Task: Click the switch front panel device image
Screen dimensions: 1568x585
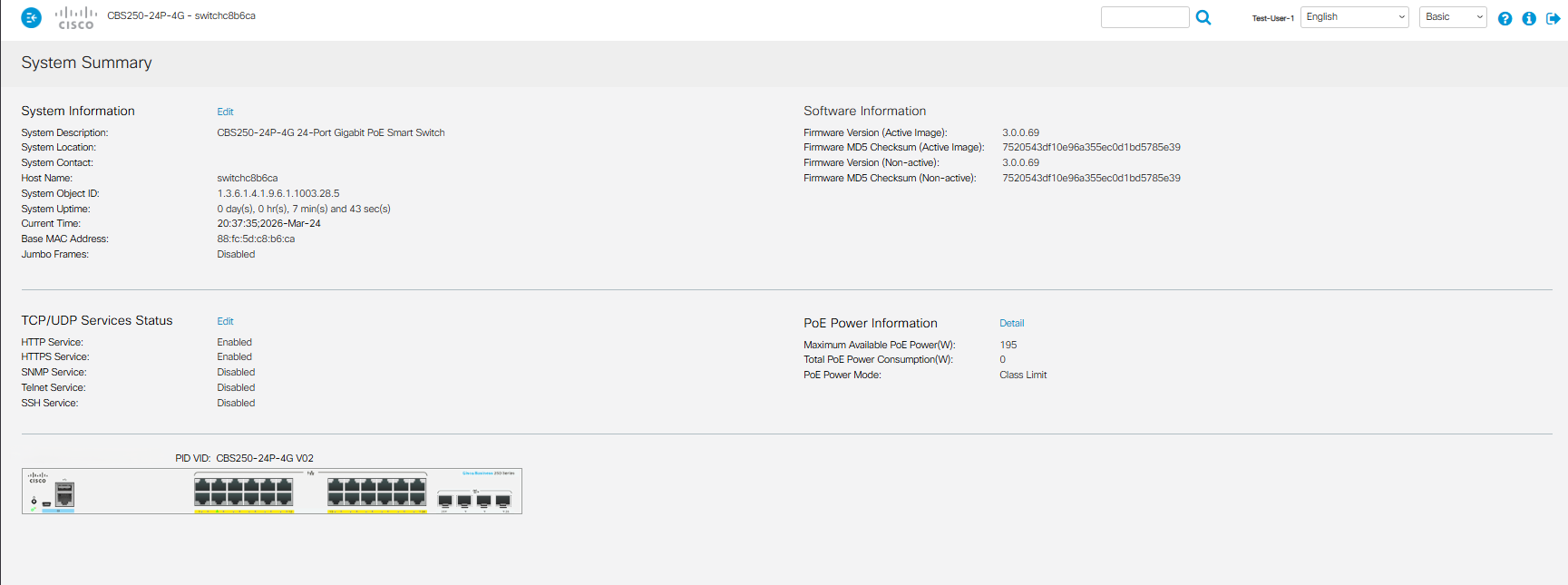Action: (272, 491)
